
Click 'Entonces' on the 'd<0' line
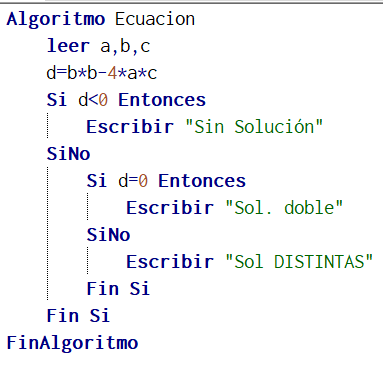point(162,100)
